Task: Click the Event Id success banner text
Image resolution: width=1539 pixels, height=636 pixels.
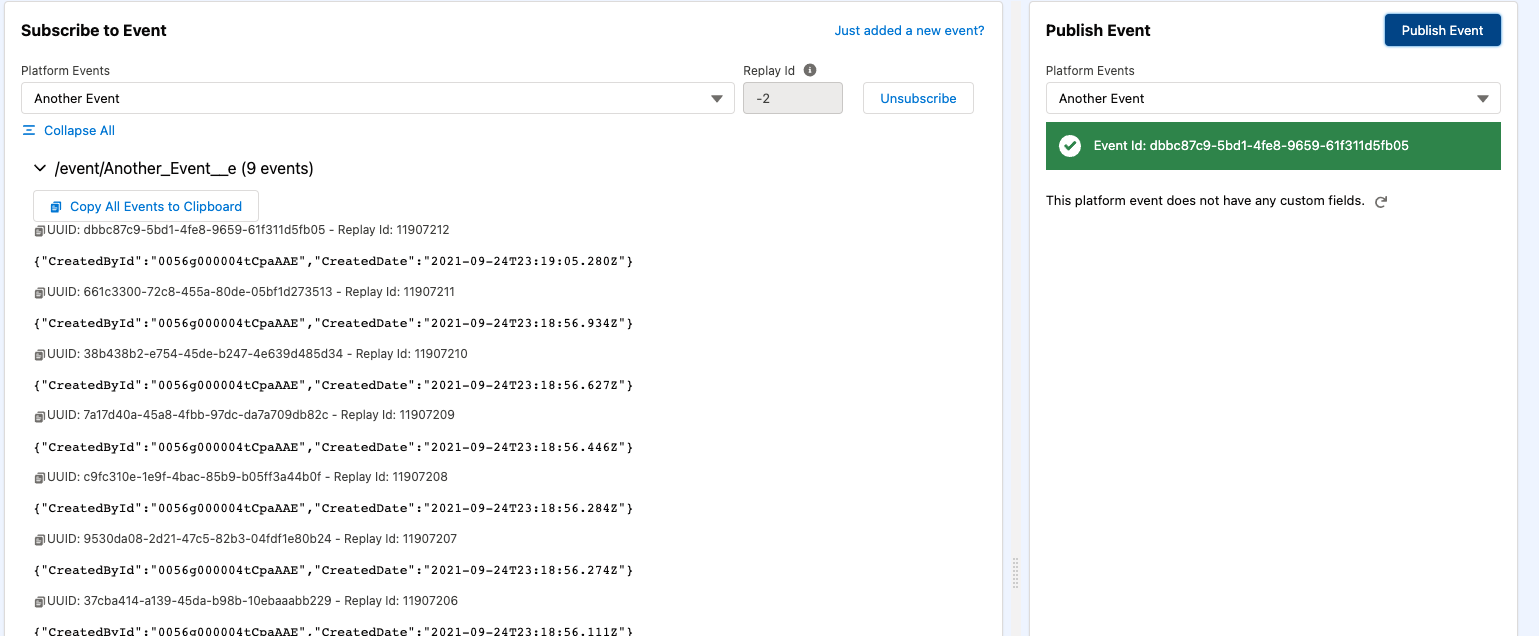Action: (1251, 145)
